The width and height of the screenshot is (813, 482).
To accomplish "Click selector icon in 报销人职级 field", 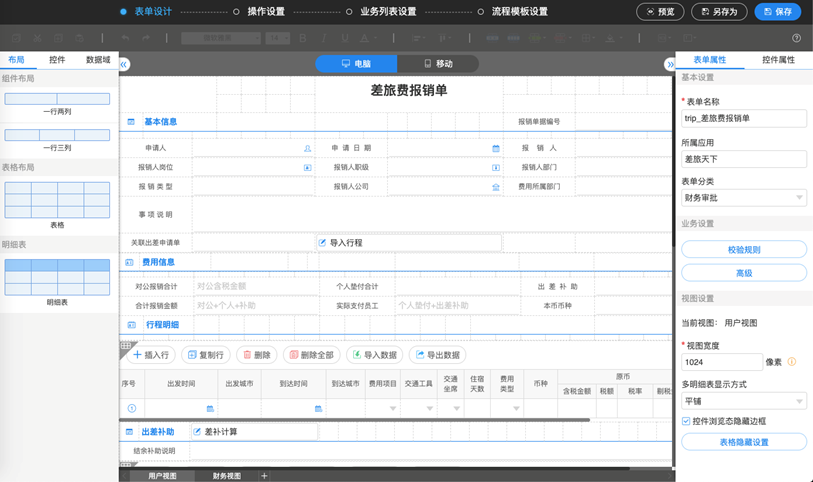I will tap(496, 167).
